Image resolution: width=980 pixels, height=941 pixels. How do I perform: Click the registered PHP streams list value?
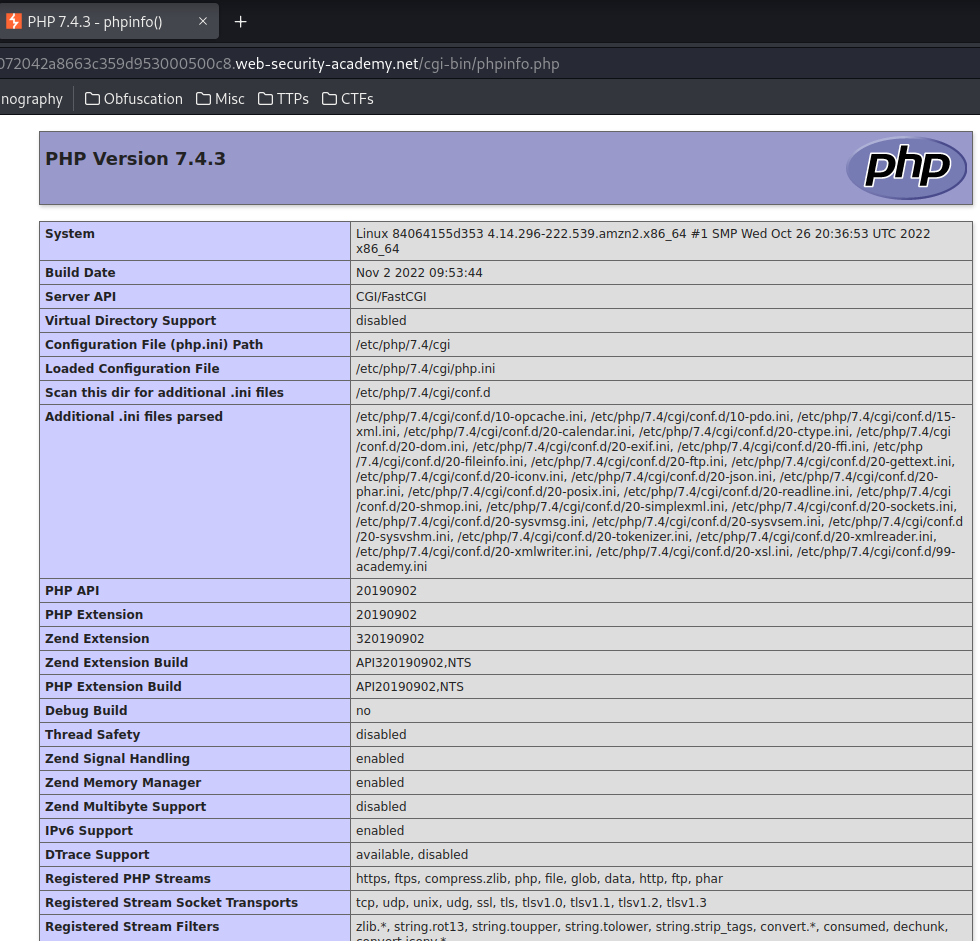pyautogui.click(x=539, y=879)
